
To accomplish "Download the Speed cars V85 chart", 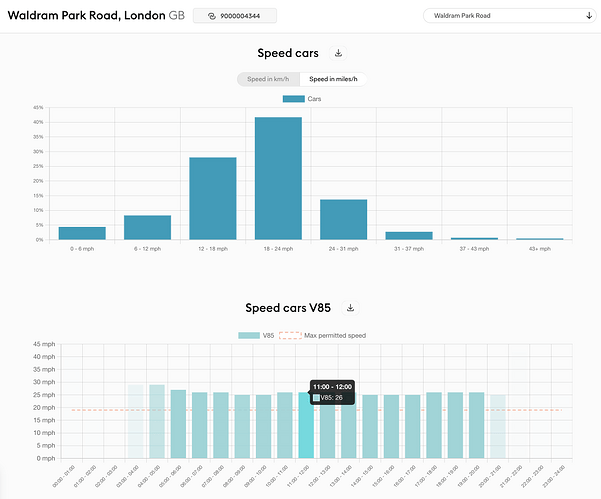I will (x=350, y=308).
